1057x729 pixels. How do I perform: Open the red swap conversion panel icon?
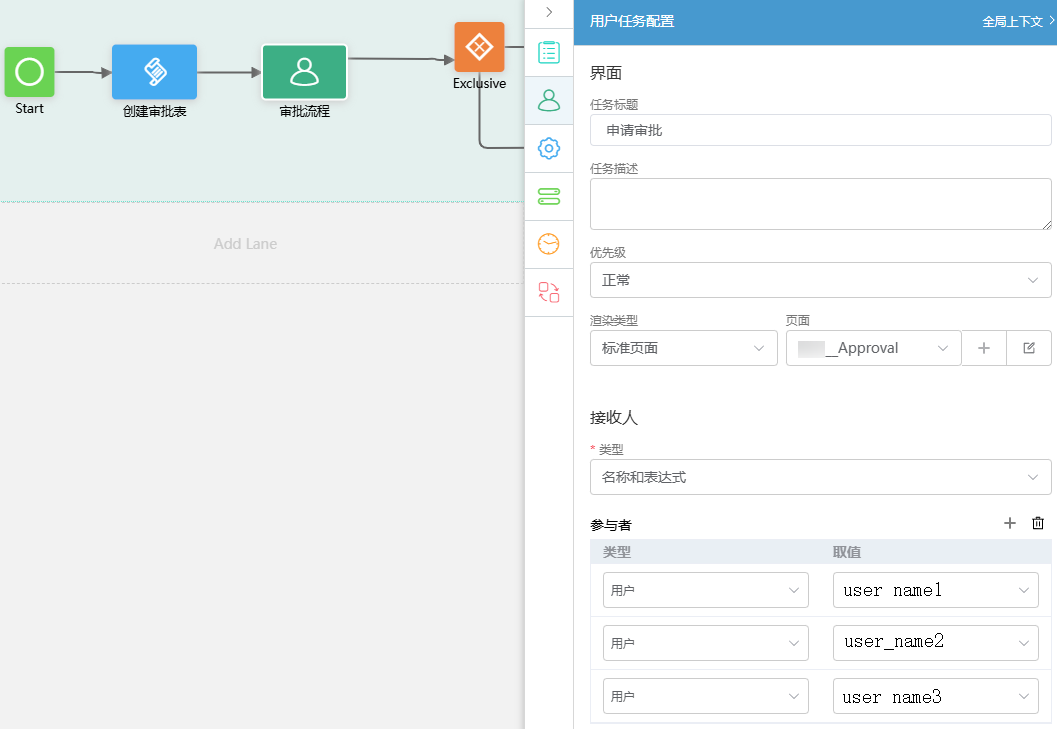pos(549,292)
